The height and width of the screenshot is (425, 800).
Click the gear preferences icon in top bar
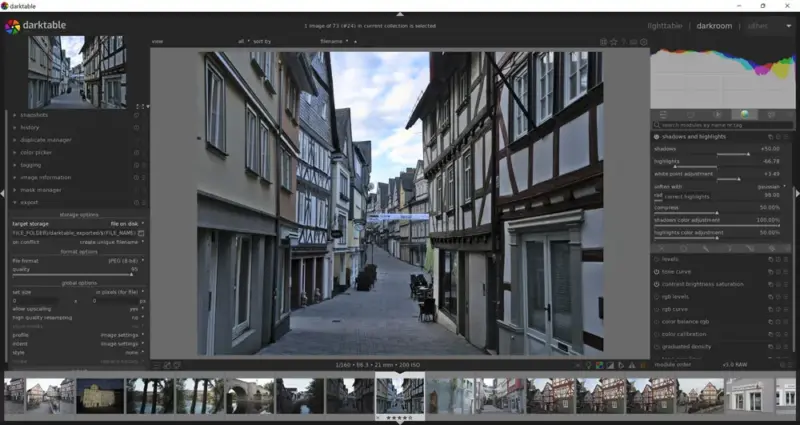click(x=643, y=42)
